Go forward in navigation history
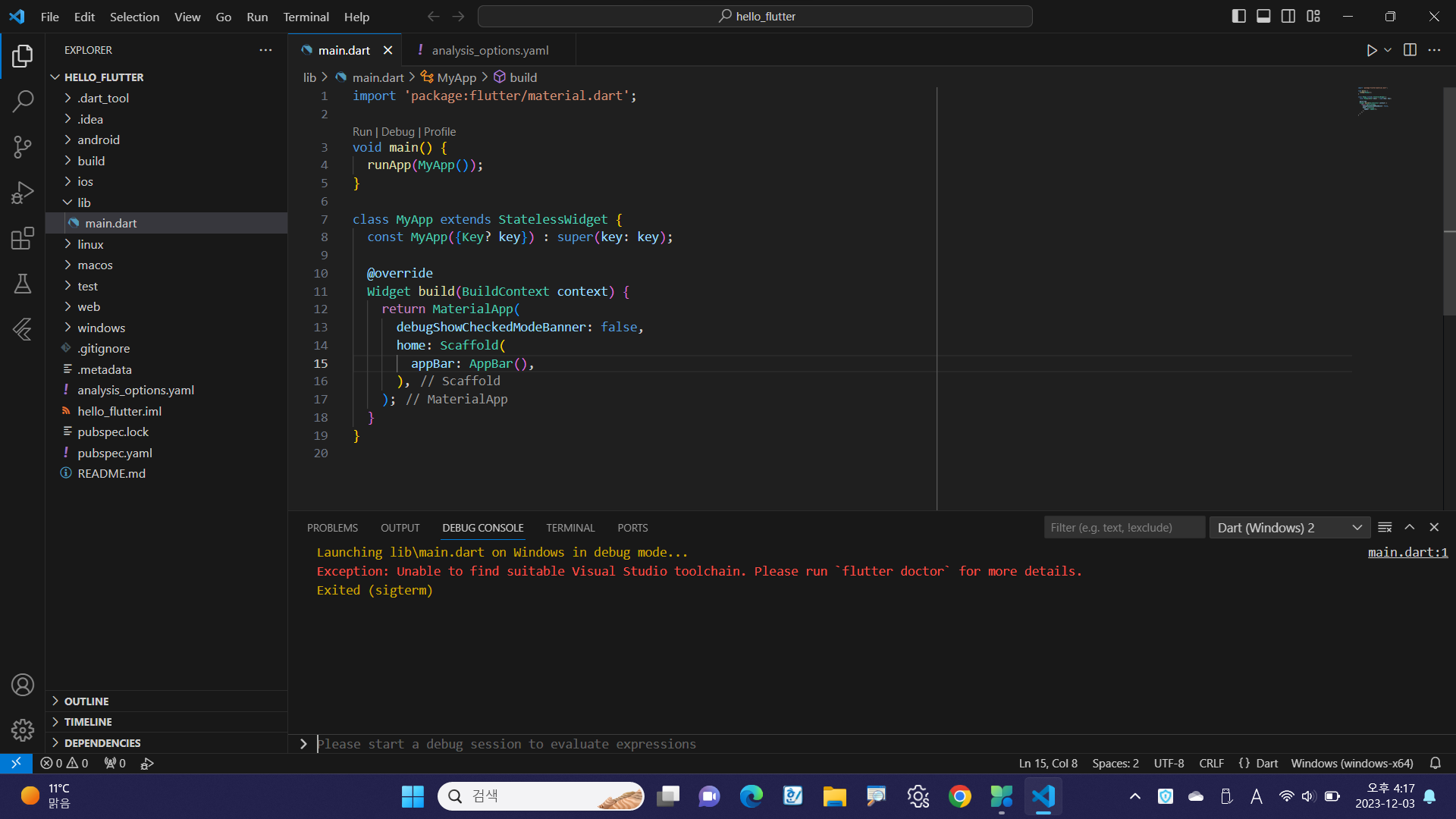 pyautogui.click(x=458, y=16)
